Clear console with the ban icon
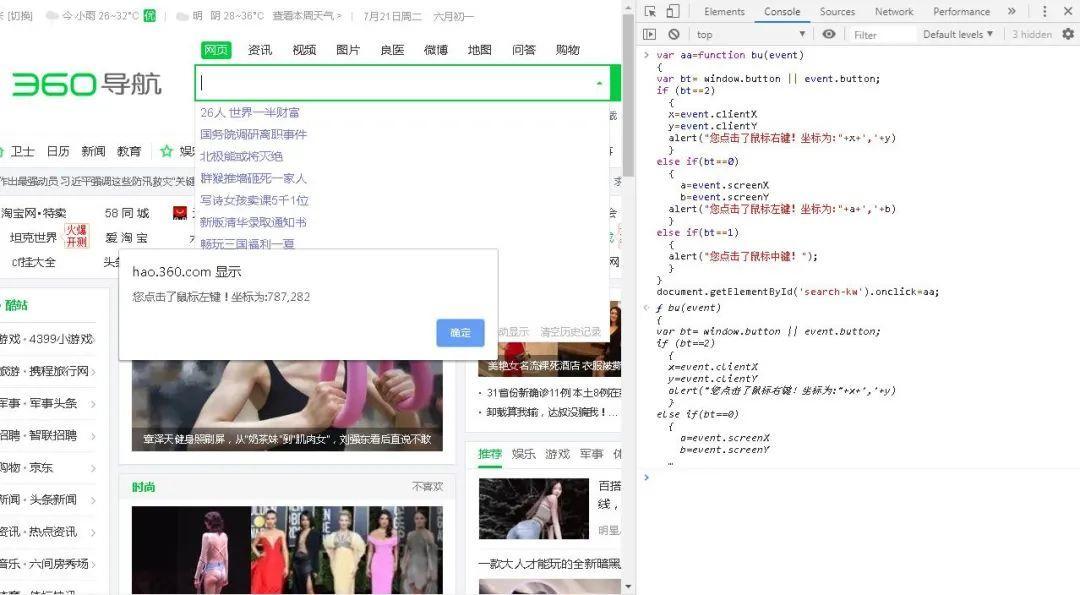 click(x=674, y=34)
